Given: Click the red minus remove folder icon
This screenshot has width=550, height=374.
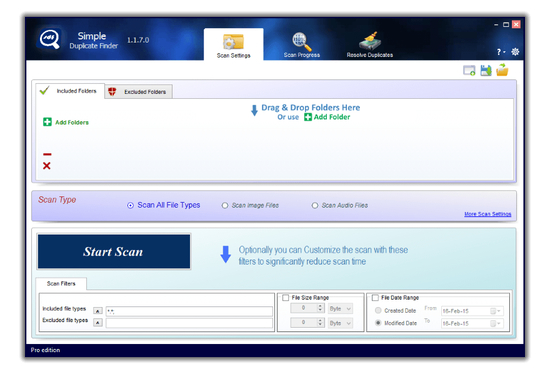Looking at the screenshot, I should [47, 154].
